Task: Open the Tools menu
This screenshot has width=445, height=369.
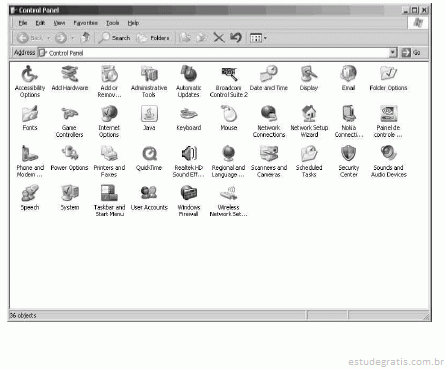Action: coord(113,23)
